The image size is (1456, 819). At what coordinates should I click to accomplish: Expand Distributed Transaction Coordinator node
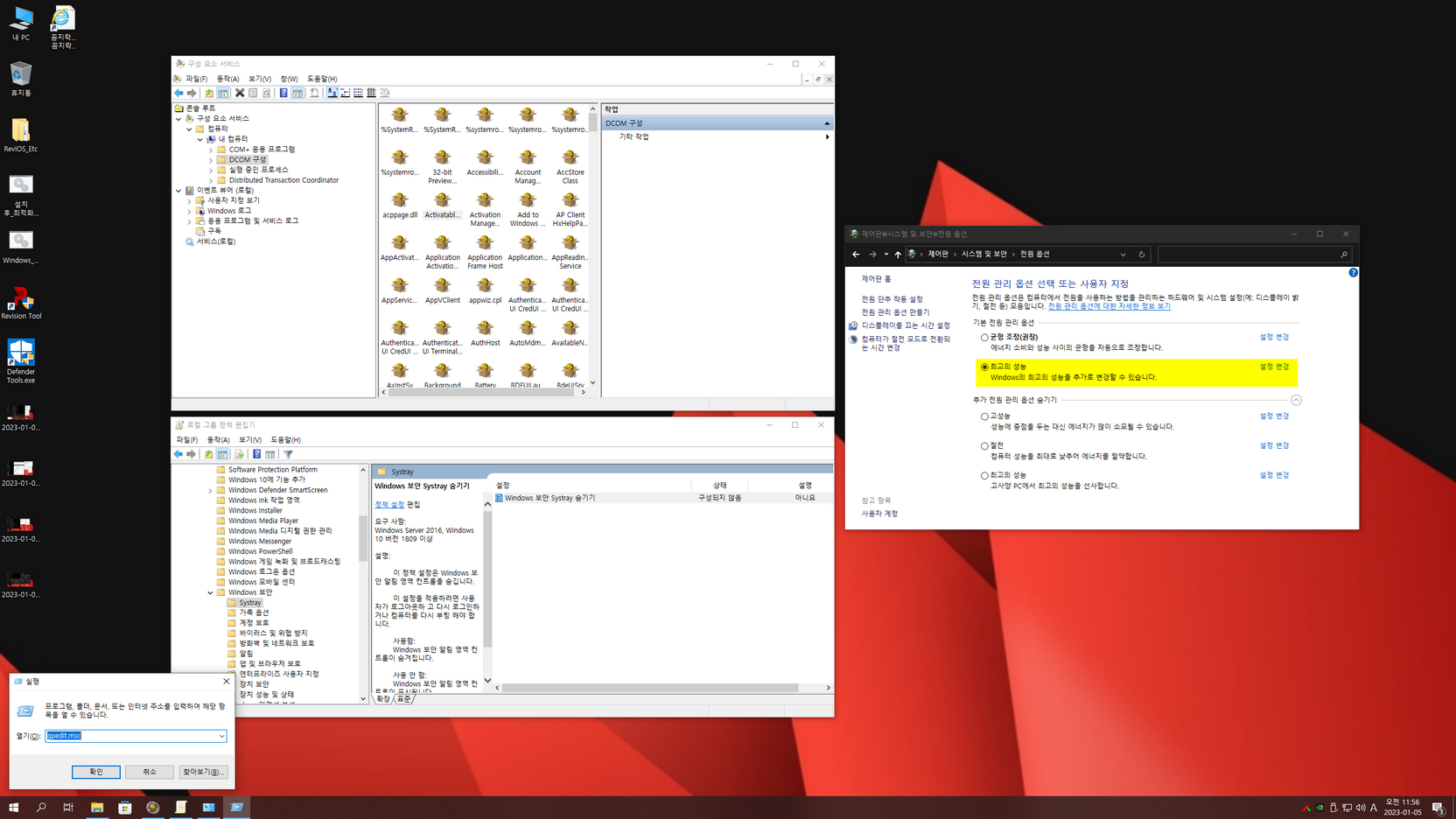click(211, 180)
